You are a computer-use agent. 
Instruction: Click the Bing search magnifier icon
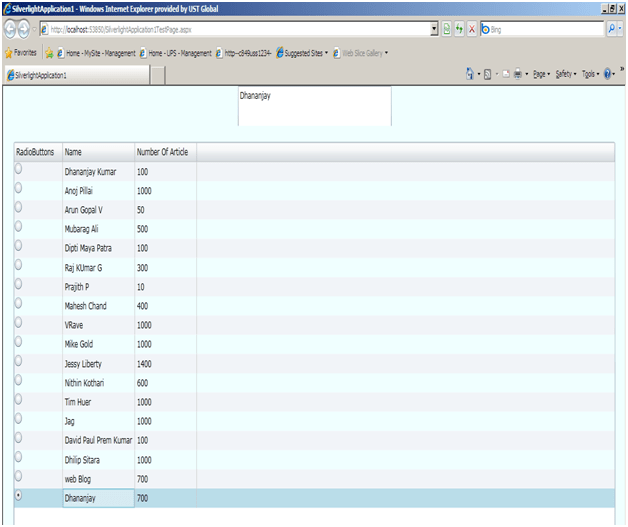point(613,29)
